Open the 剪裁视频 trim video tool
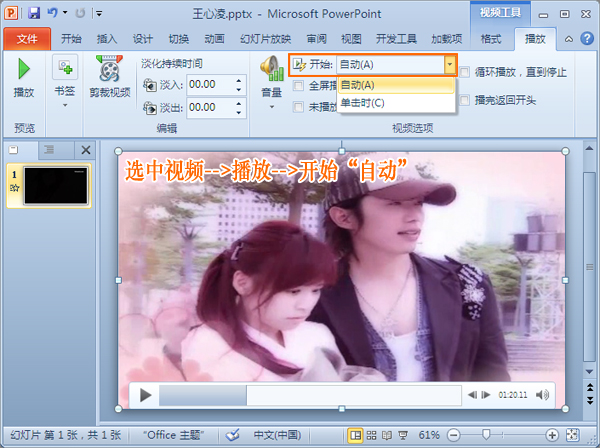Viewport: 600px width, 448px height. coord(110,77)
